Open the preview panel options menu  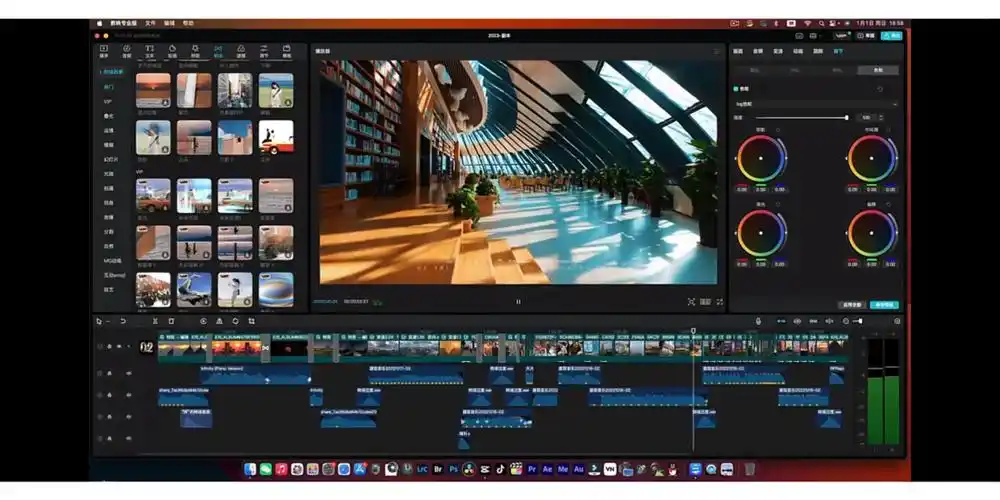[x=716, y=51]
